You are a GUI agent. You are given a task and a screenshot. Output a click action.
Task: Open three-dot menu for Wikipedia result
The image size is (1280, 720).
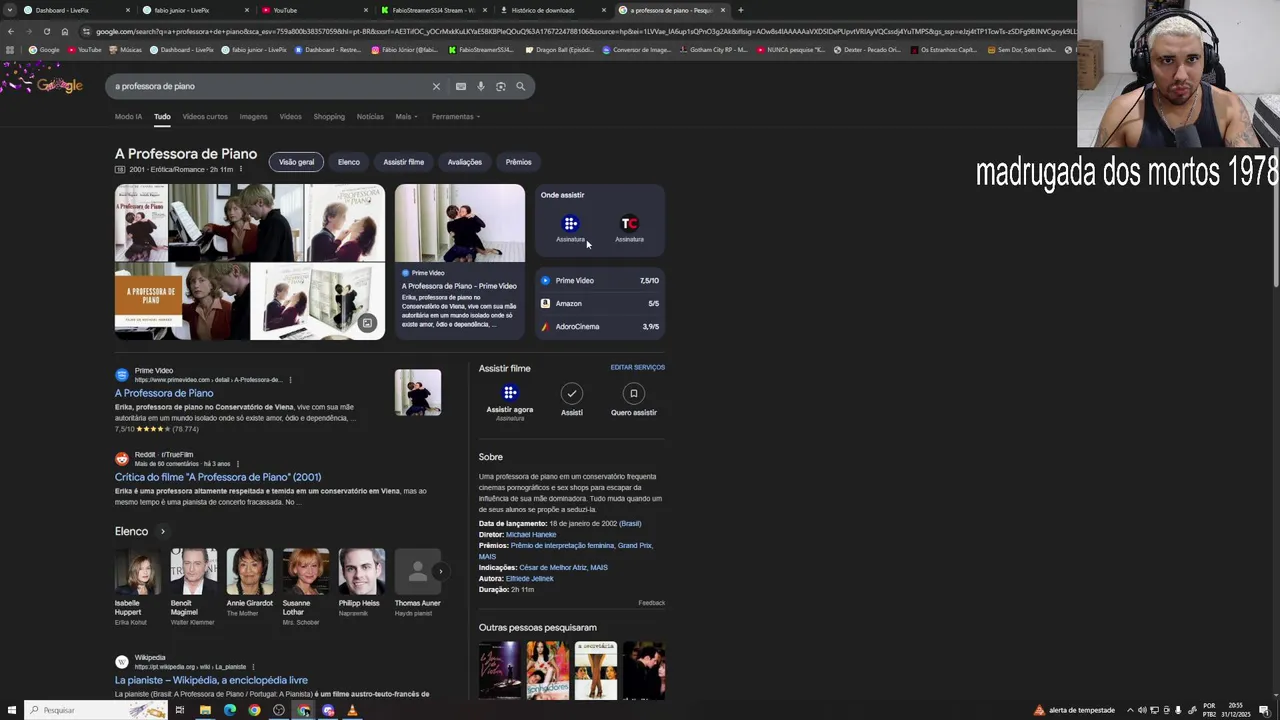pos(253,667)
